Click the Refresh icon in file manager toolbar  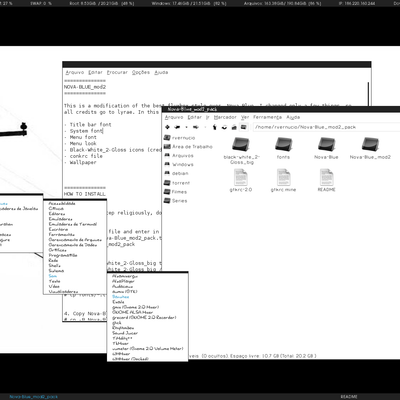[224, 127]
